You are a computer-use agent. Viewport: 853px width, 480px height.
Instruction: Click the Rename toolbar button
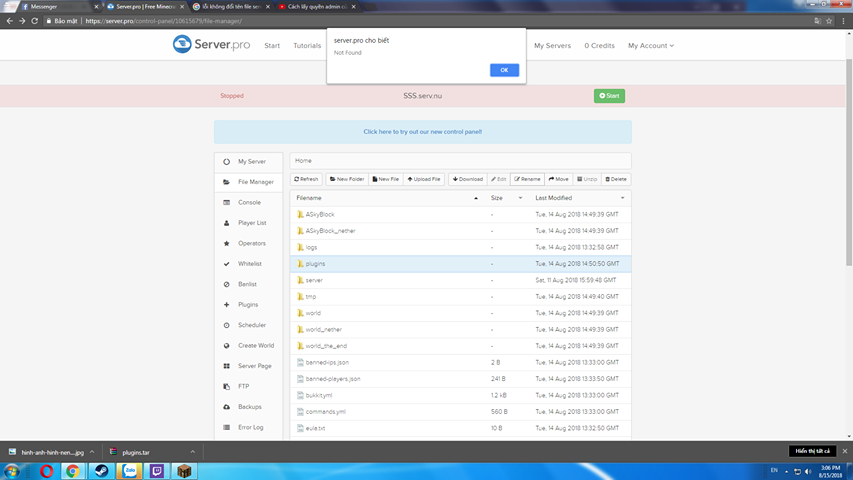(527, 179)
